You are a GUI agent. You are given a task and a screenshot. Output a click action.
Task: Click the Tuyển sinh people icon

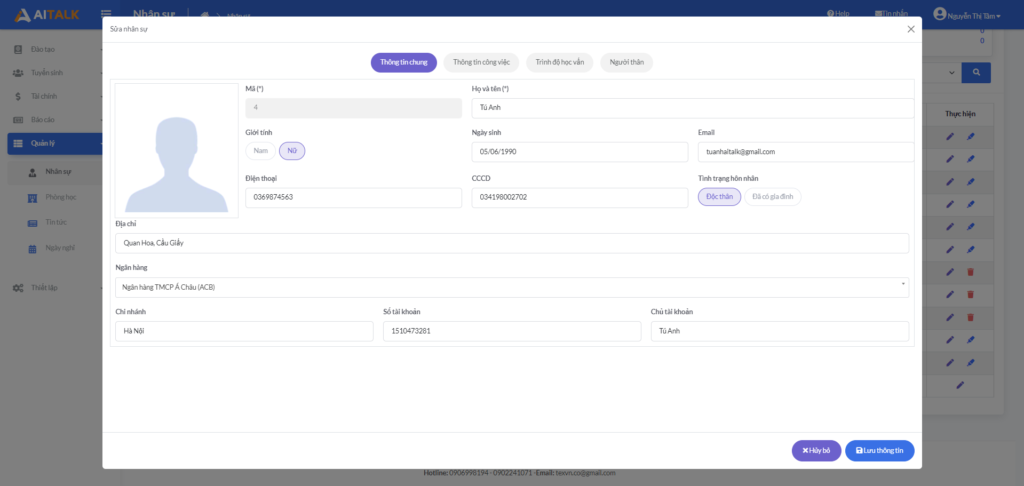click(18, 73)
